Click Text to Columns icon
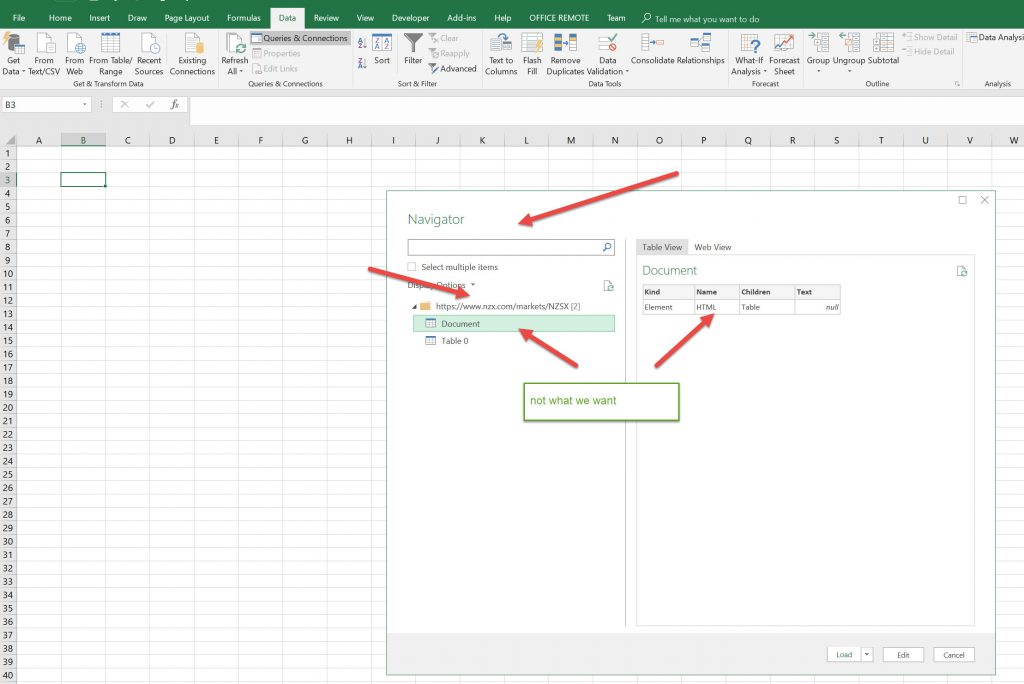The width and height of the screenshot is (1024, 684). 501,44
